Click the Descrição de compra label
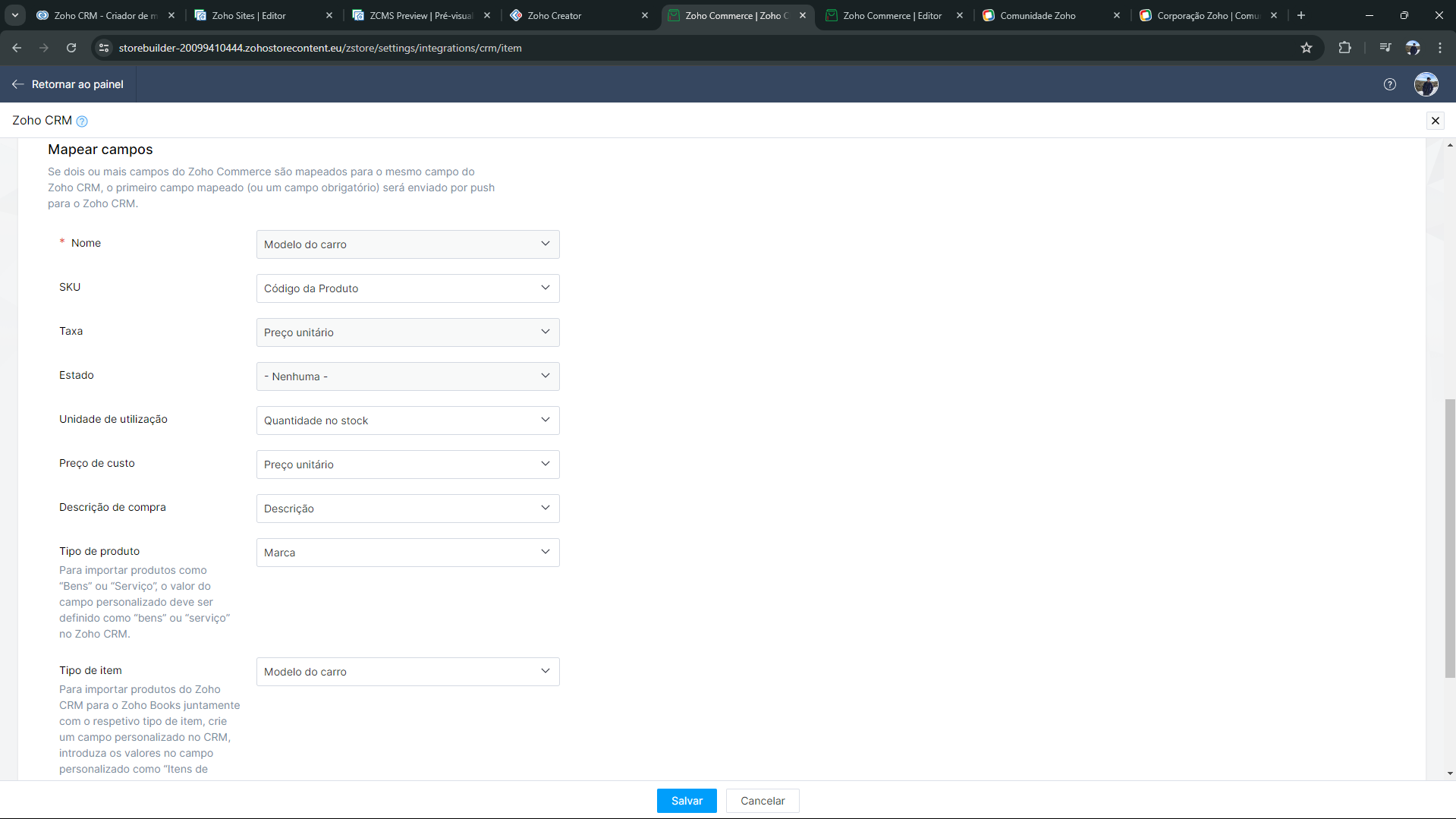 coord(112,507)
